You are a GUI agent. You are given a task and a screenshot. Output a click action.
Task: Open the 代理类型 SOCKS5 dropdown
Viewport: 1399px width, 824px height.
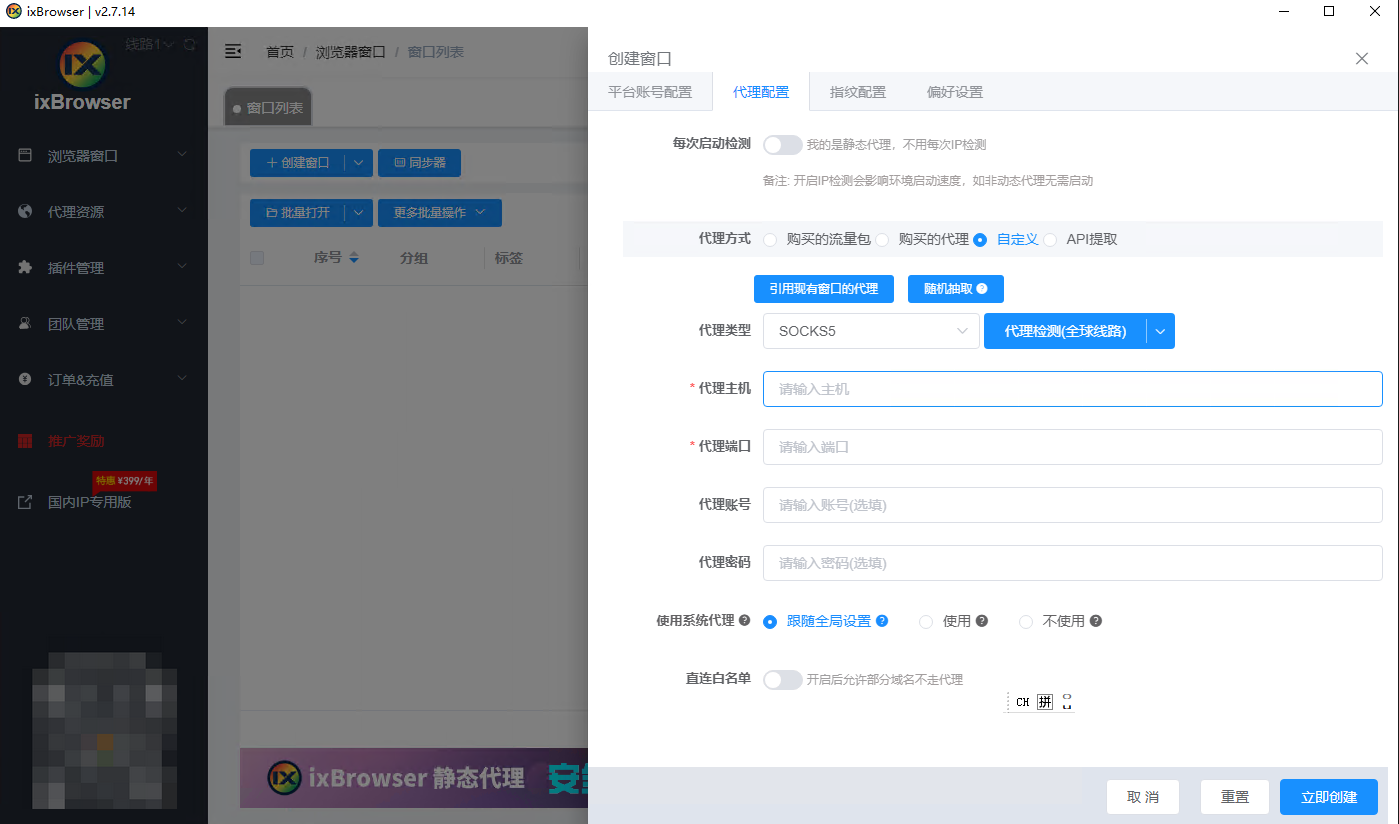point(870,331)
